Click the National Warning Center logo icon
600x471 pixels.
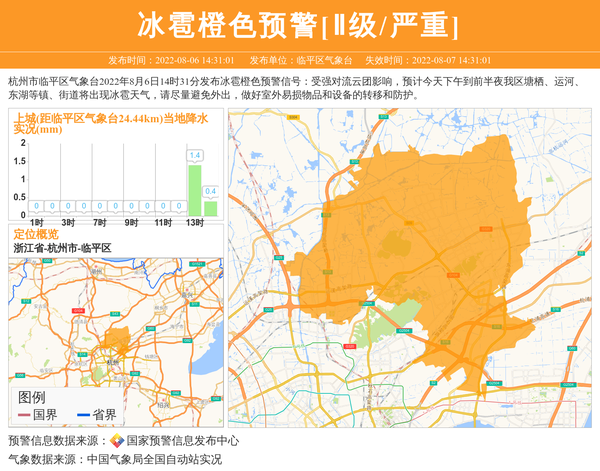116,441
